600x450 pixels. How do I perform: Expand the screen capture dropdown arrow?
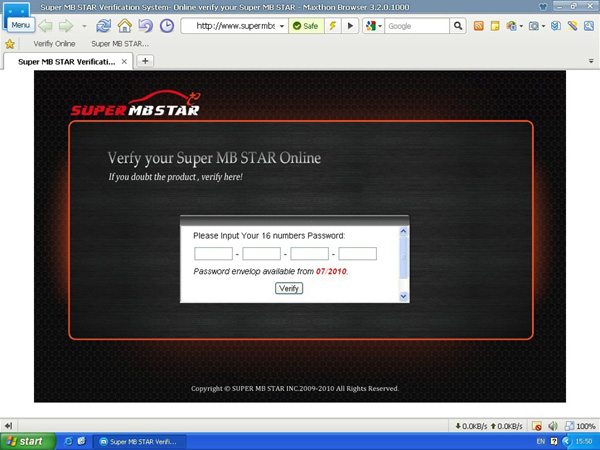[543, 26]
